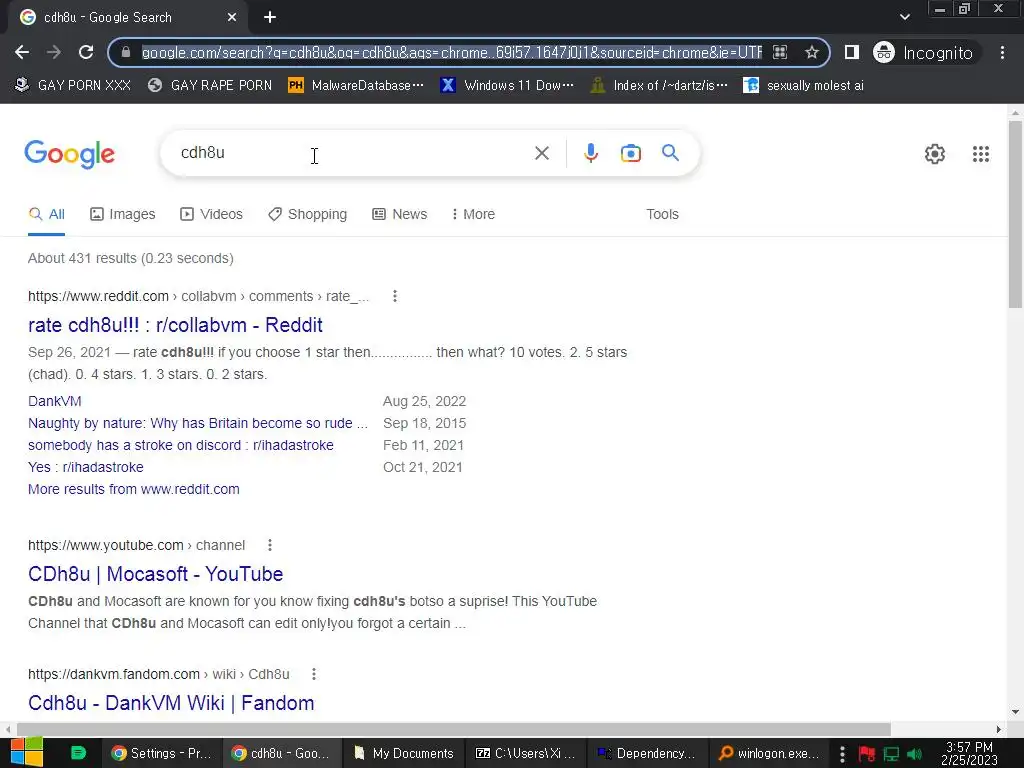Bookmark this page with the star icon
The height and width of the screenshot is (768, 1024).
[x=812, y=52]
